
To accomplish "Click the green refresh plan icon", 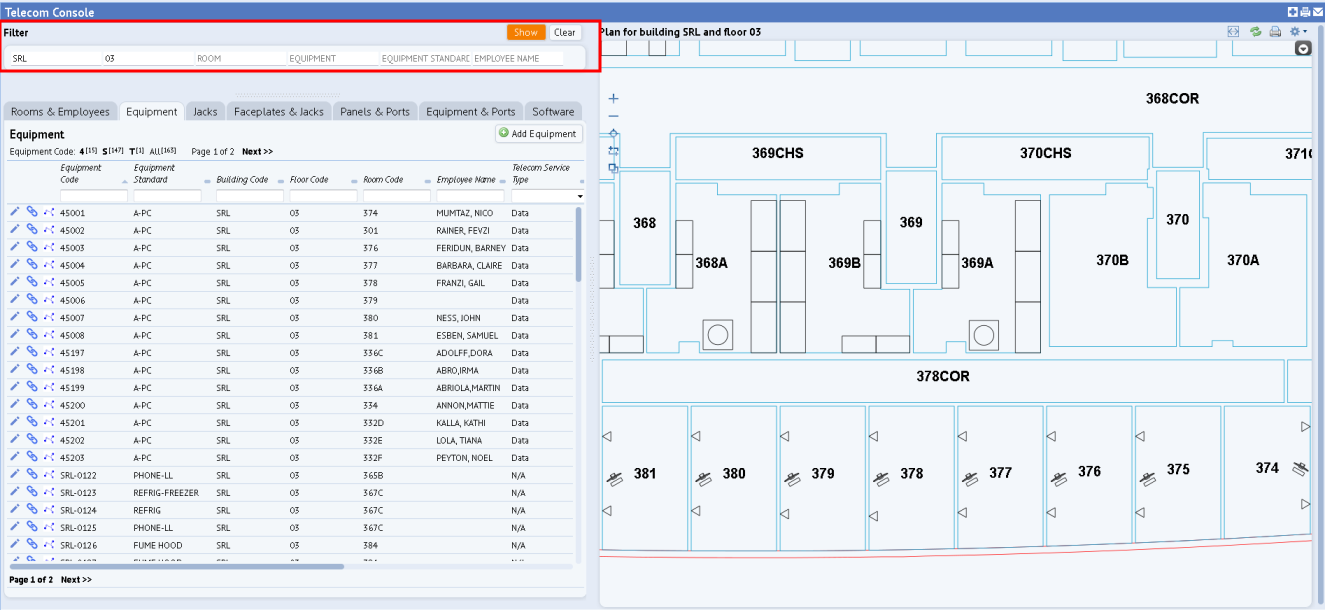I will pyautogui.click(x=1255, y=32).
